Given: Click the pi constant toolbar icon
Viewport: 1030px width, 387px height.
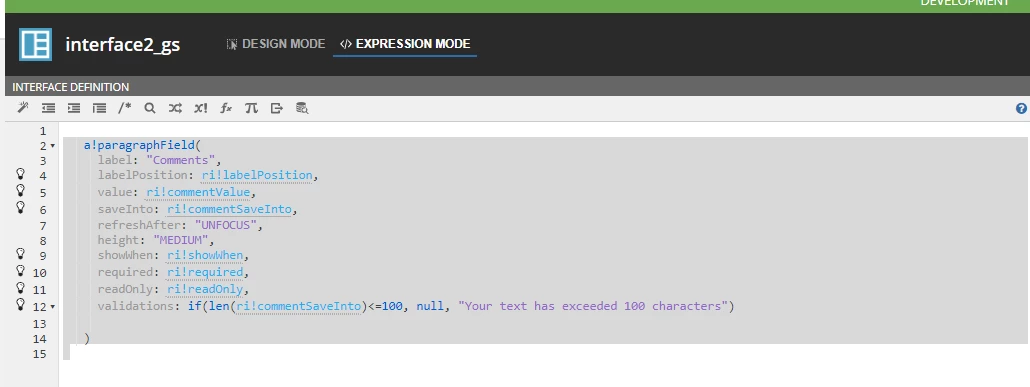Looking at the screenshot, I should coord(251,108).
